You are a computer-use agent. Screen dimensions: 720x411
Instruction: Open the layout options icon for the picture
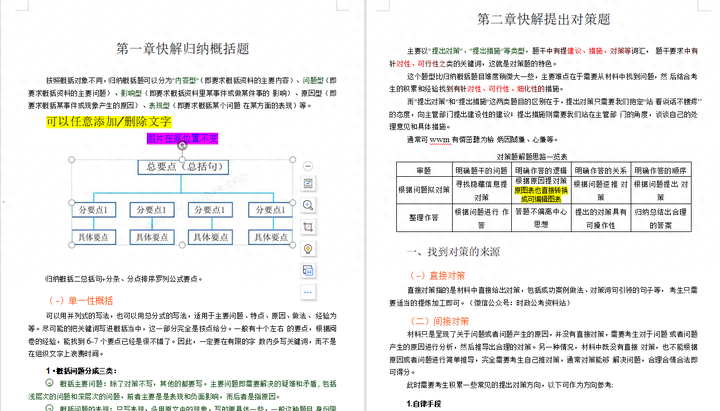pos(309,183)
